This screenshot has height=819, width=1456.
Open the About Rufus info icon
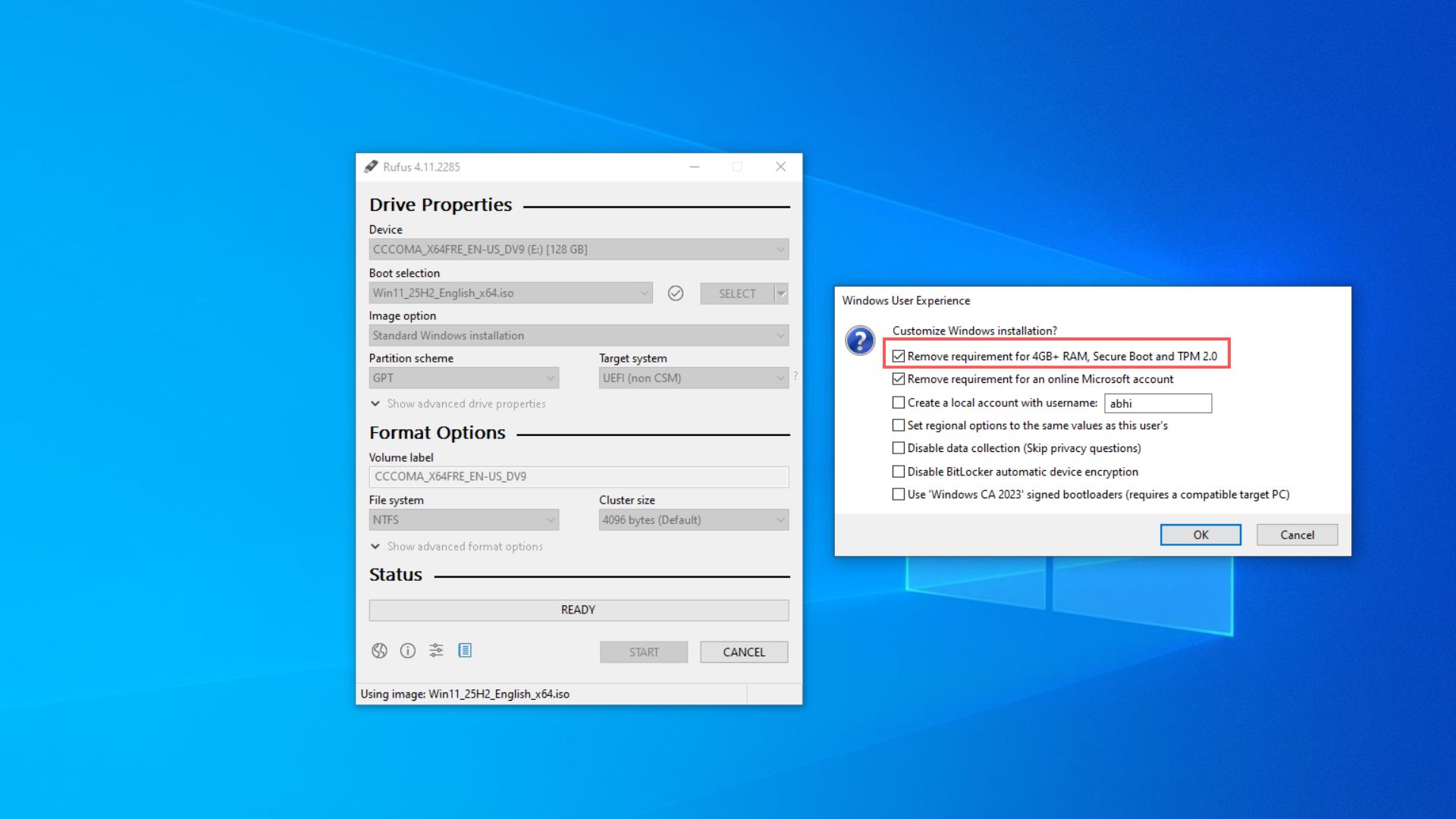coord(407,650)
